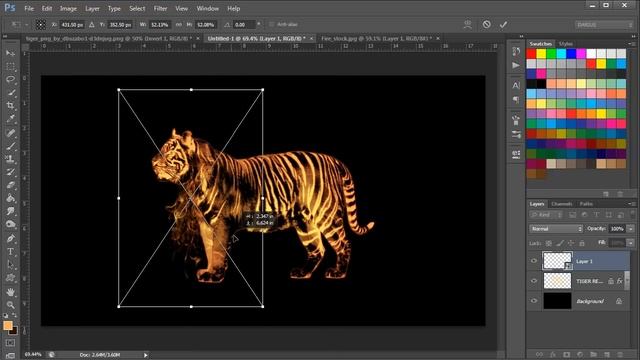This screenshot has height=360, width=640.
Task: Open the Paragraph panel icon
Action: [516, 100]
